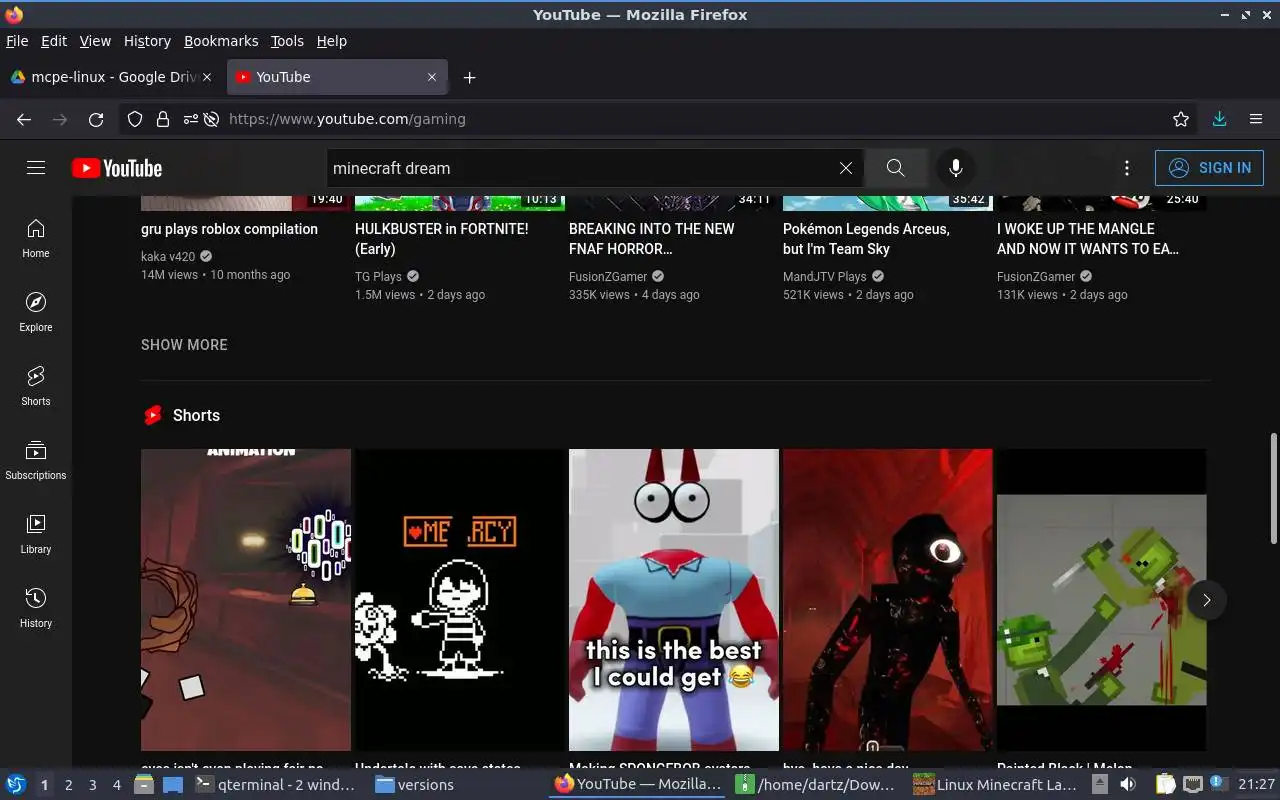Clear the search text with the X

pyautogui.click(x=846, y=168)
